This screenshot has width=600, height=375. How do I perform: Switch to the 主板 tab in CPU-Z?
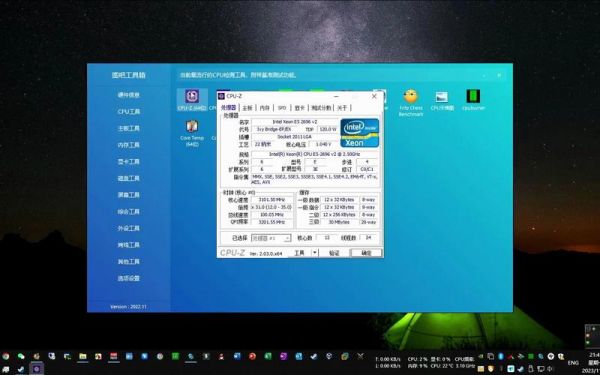[x=247, y=108]
